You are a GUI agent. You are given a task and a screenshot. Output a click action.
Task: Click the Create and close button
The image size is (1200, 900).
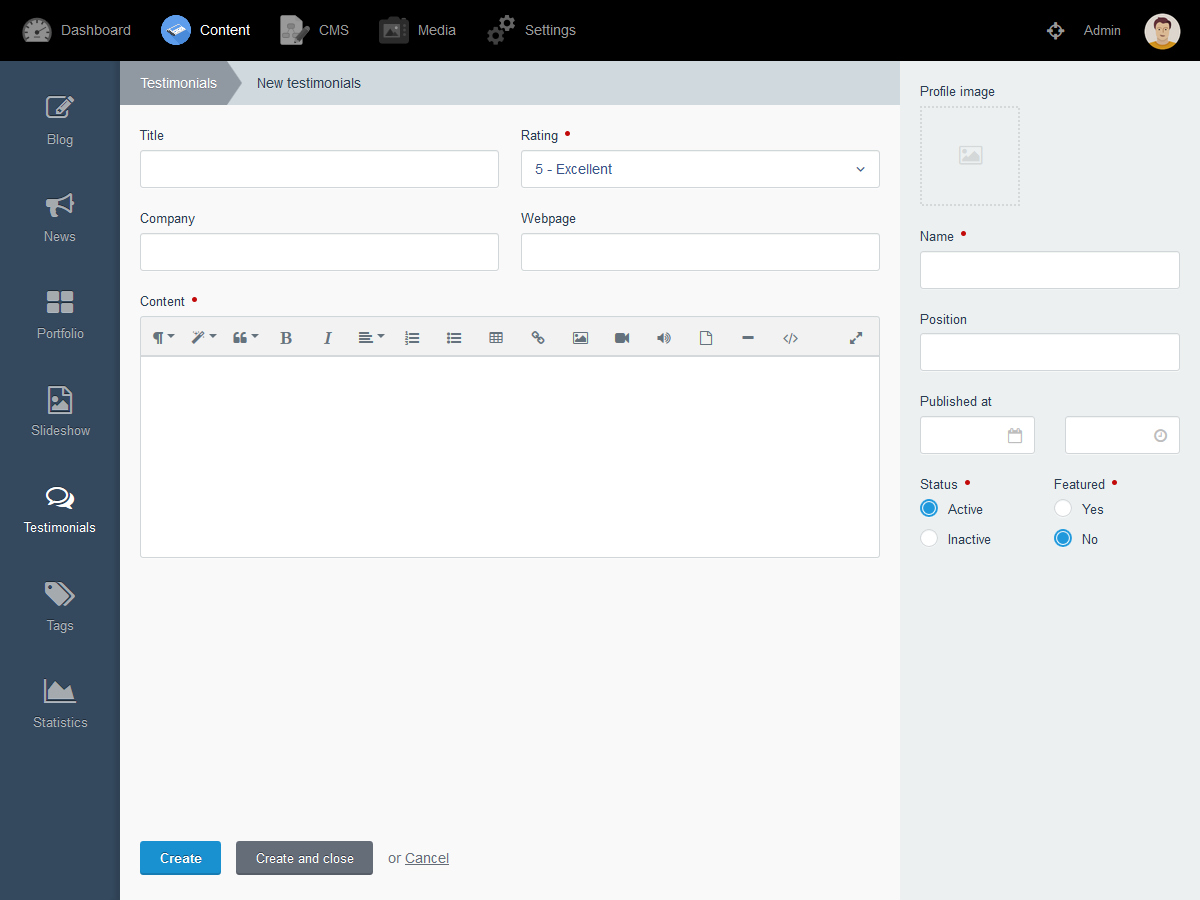coord(304,858)
